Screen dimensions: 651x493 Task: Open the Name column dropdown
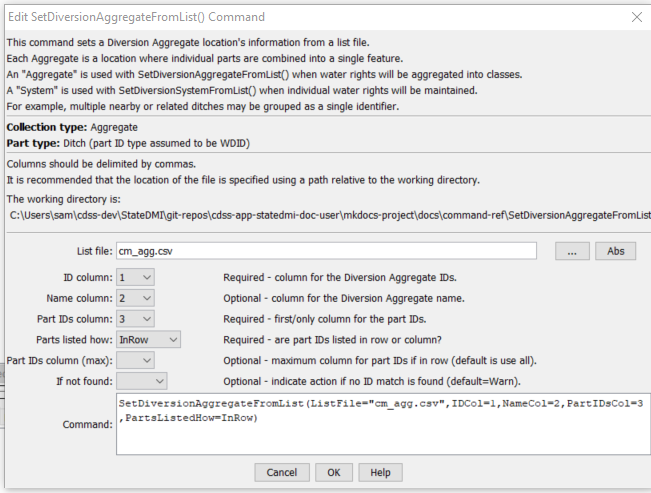(x=135, y=298)
